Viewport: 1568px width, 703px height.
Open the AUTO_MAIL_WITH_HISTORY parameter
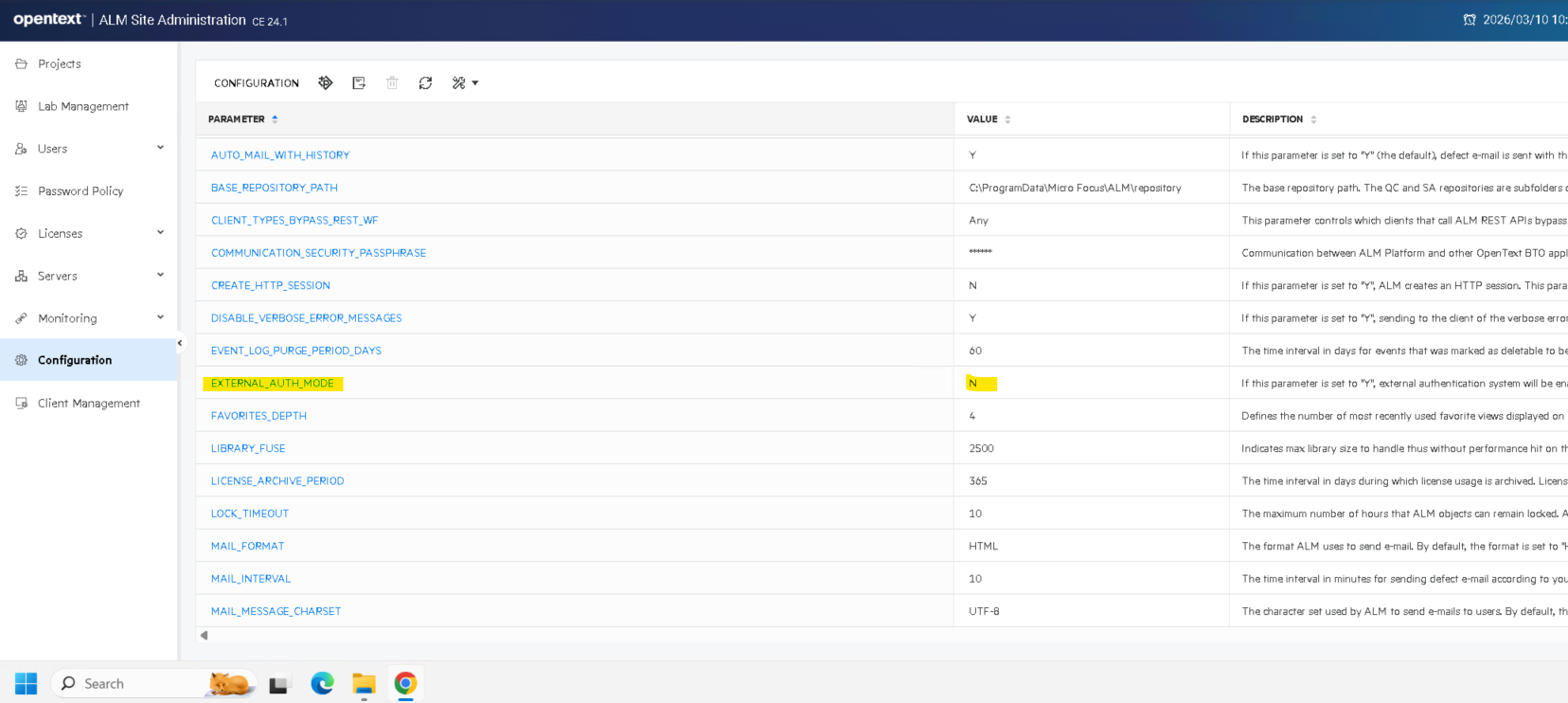(x=280, y=155)
